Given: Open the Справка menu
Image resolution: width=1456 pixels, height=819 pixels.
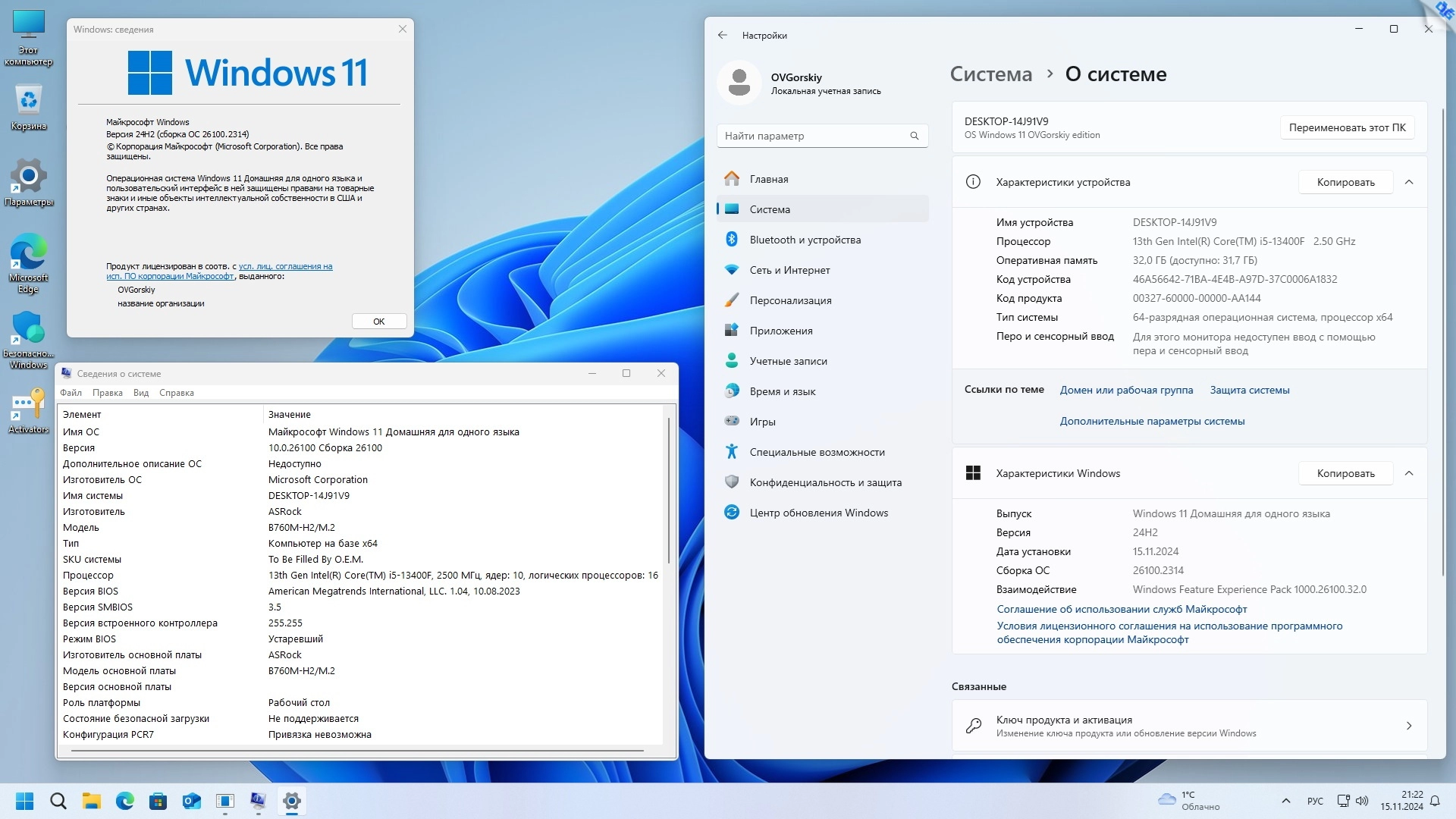Looking at the screenshot, I should click(176, 393).
